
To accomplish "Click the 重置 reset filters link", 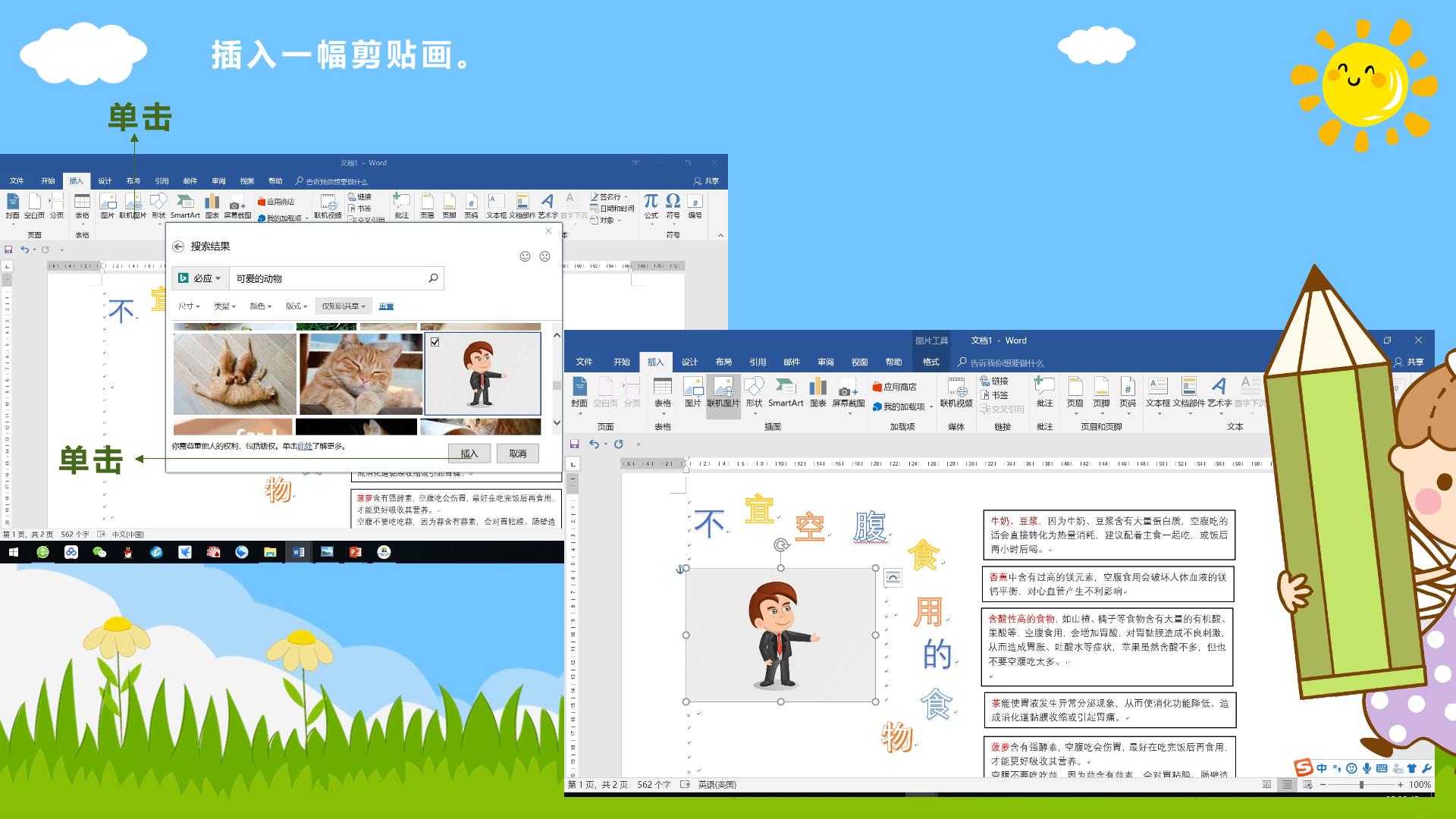I will tap(386, 306).
